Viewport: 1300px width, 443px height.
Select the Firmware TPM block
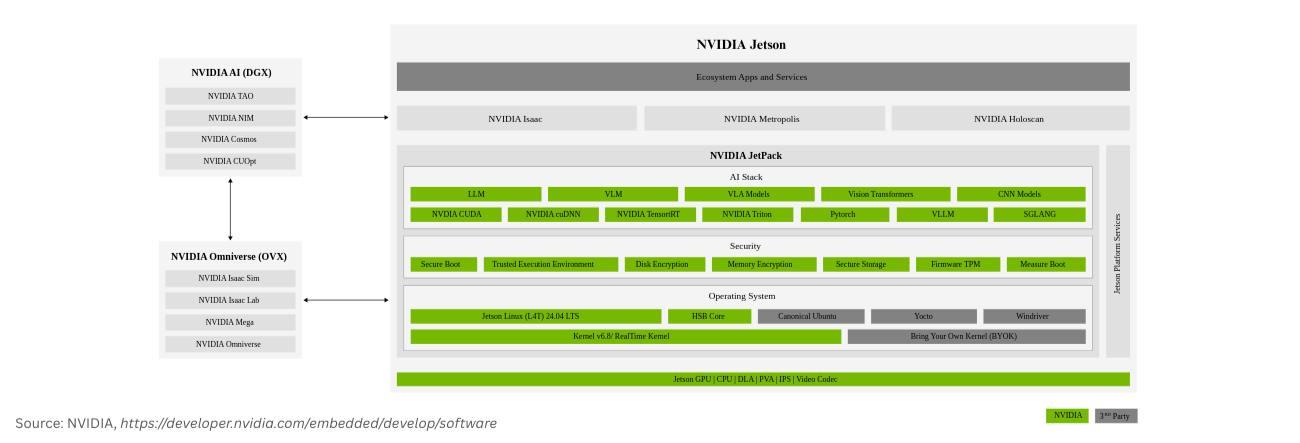pyautogui.click(x=955, y=264)
